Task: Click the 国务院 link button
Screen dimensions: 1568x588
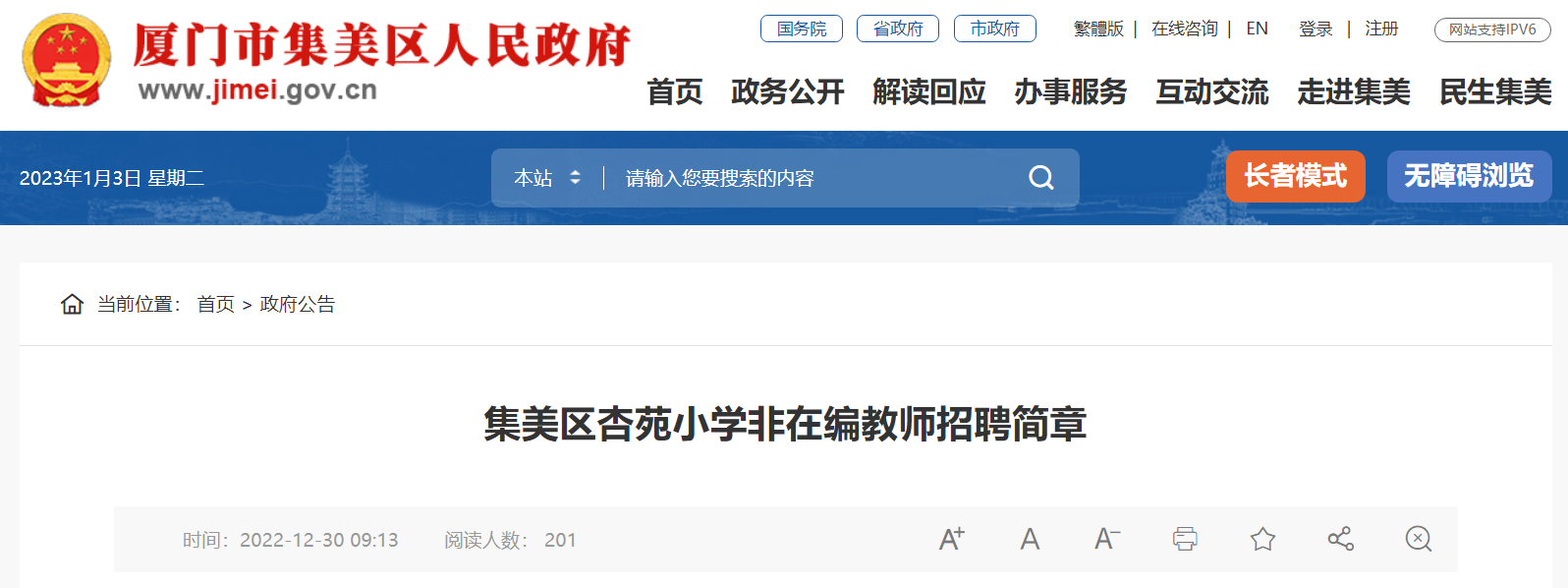Action: tap(802, 29)
